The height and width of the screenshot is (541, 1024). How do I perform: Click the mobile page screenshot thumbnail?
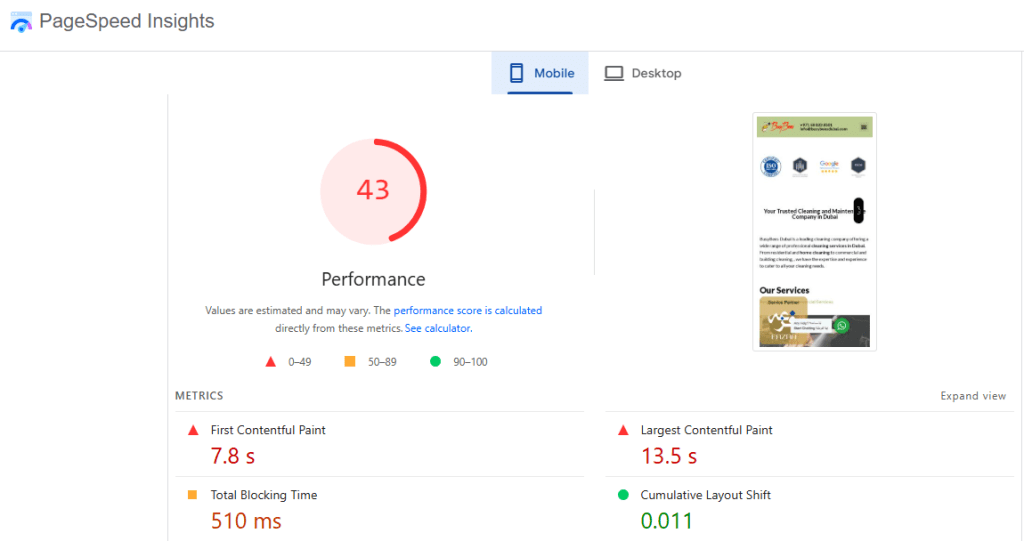(x=814, y=232)
